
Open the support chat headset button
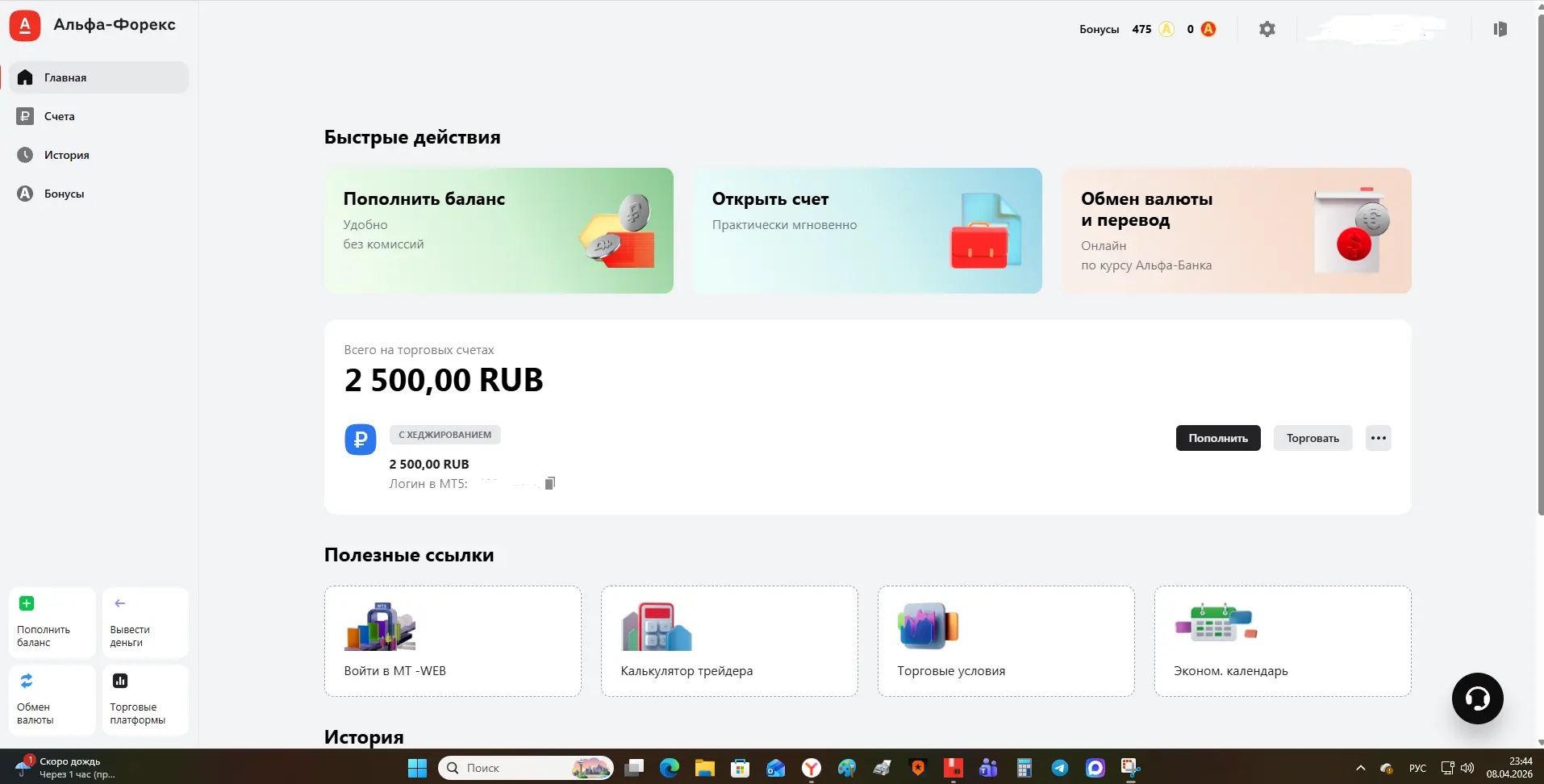1477,699
